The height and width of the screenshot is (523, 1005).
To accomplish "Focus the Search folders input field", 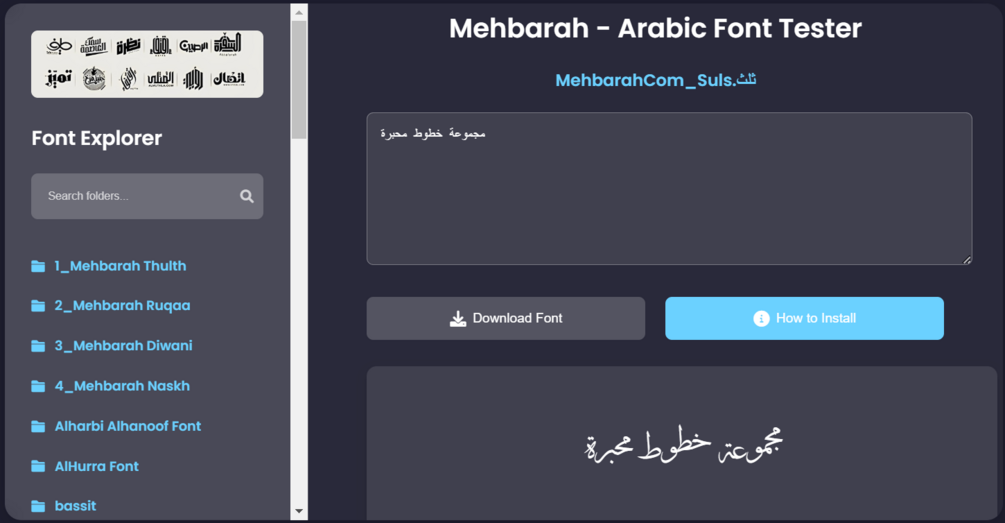I will (x=147, y=196).
